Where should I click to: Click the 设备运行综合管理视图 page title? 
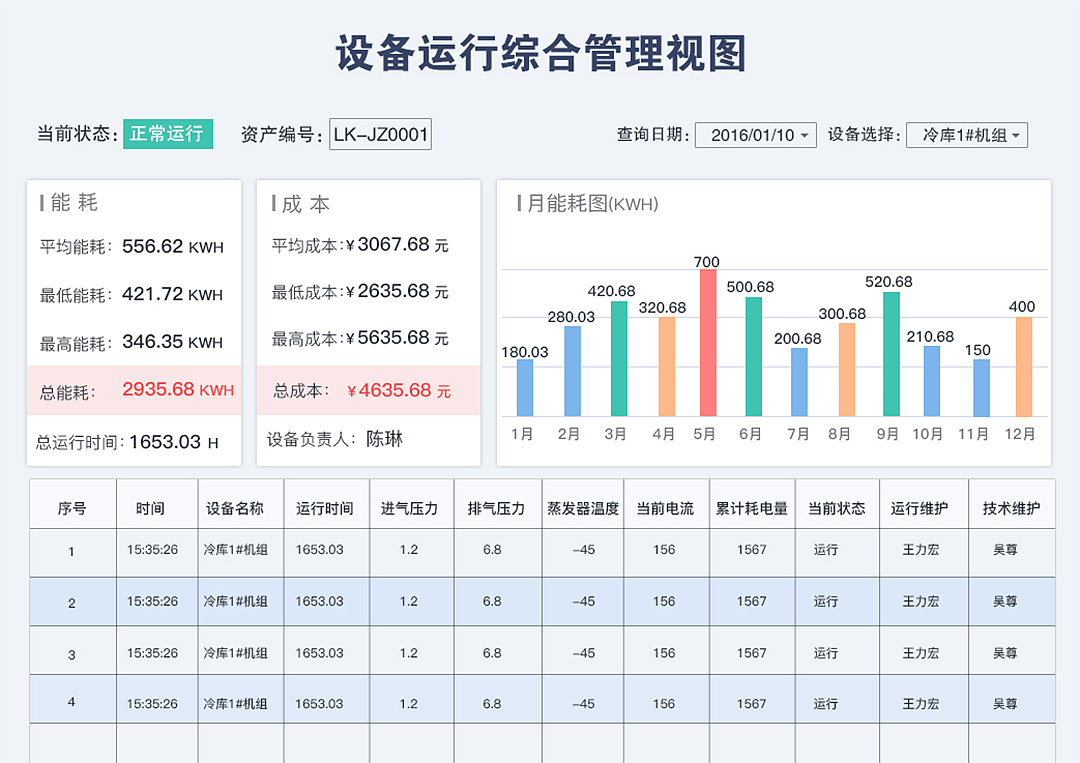pos(540,55)
